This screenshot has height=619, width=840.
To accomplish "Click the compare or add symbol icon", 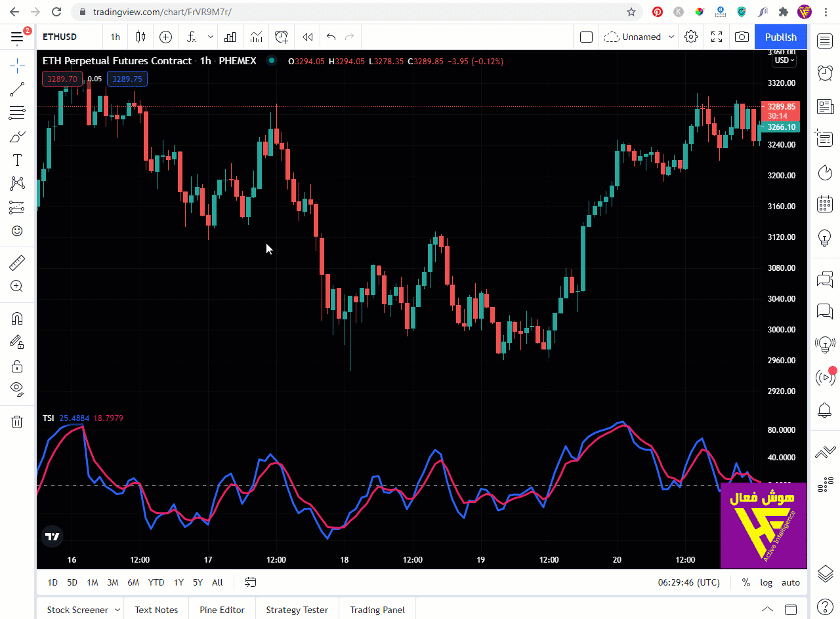I will point(165,37).
